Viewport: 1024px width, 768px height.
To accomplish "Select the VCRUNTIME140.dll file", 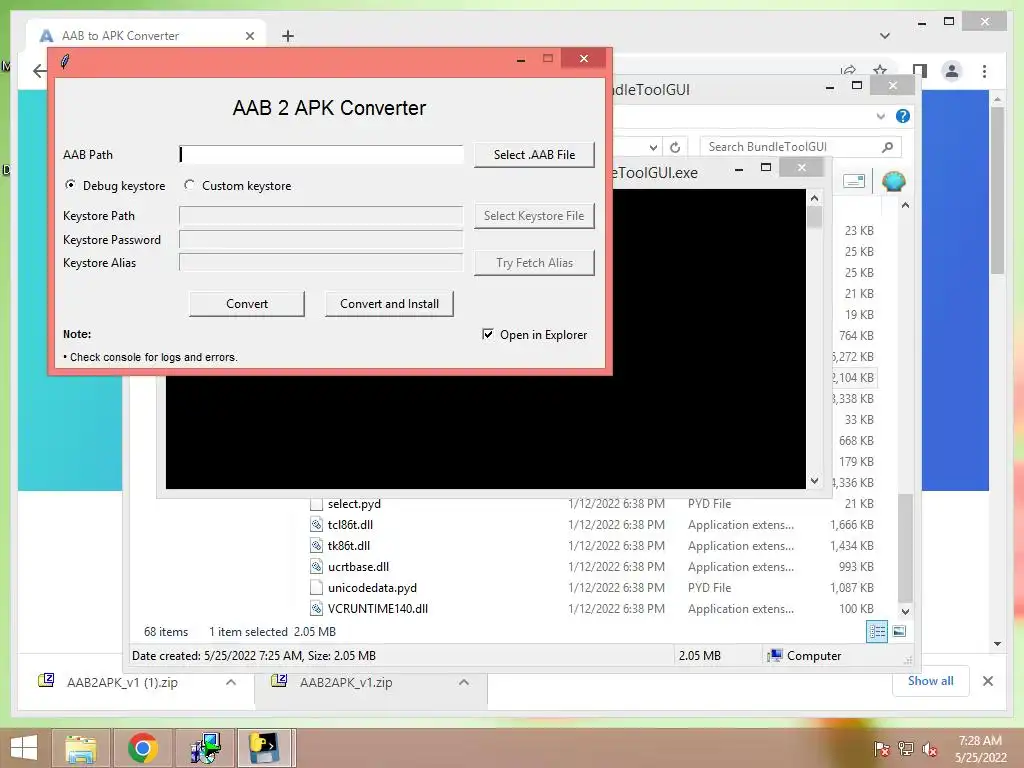I will tap(377, 608).
